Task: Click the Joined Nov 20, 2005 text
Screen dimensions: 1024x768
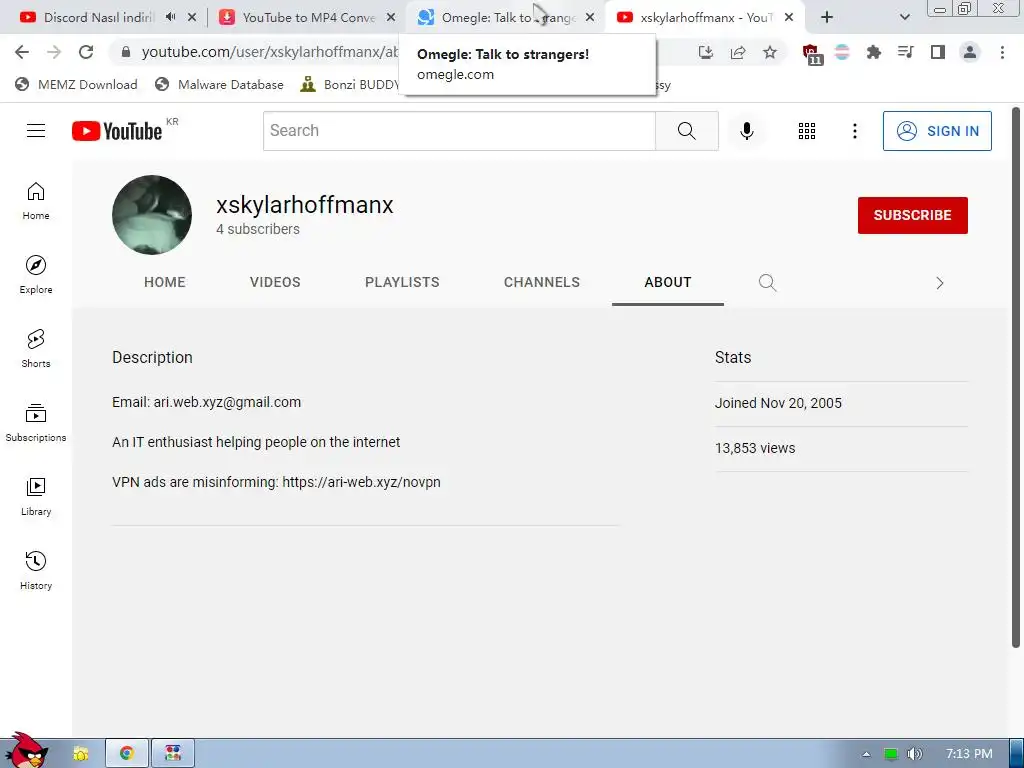Action: pos(778,403)
